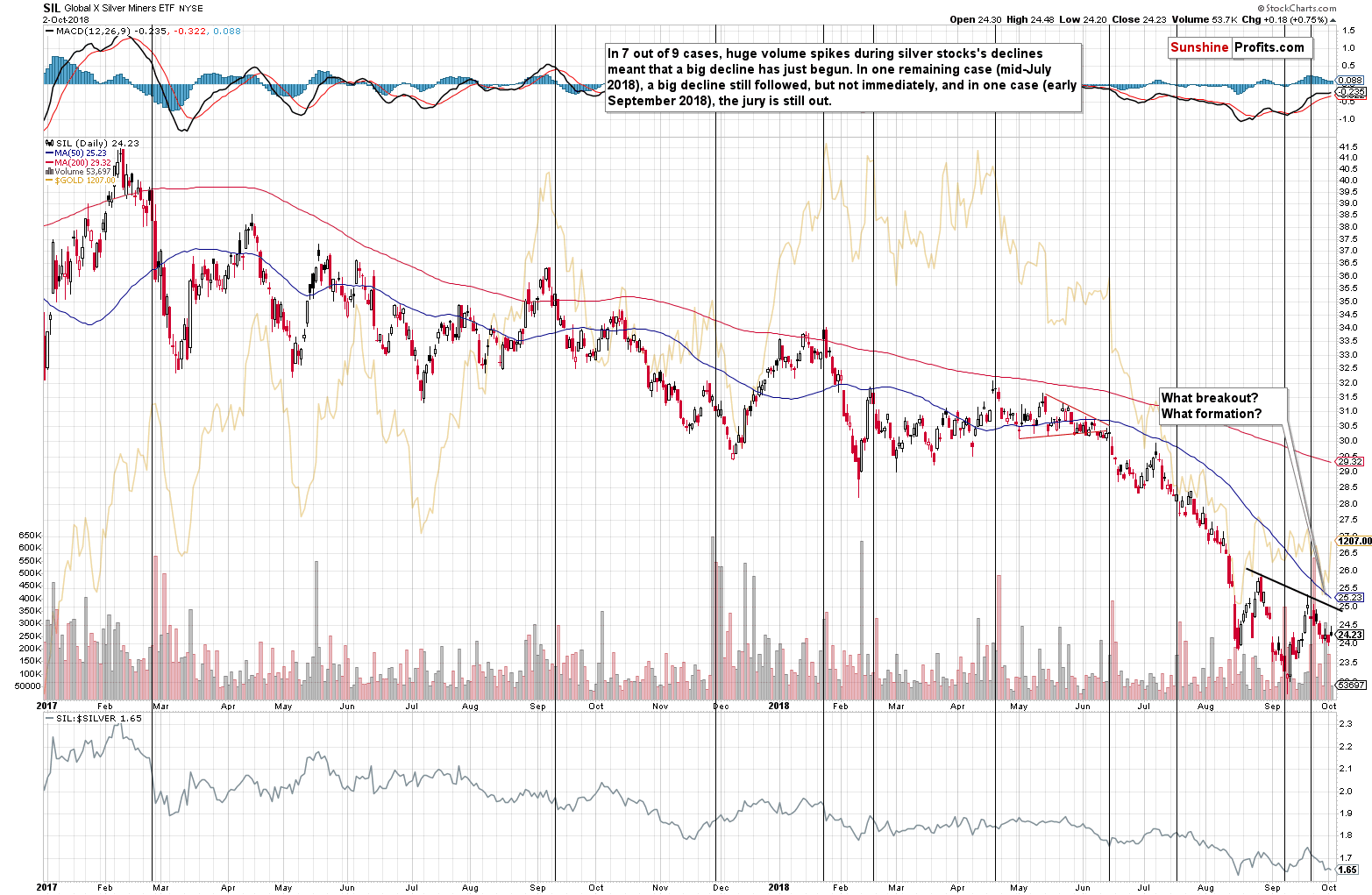Click the '650K' volume axis label
Viewport: 1372px width, 895px height.
[30, 536]
